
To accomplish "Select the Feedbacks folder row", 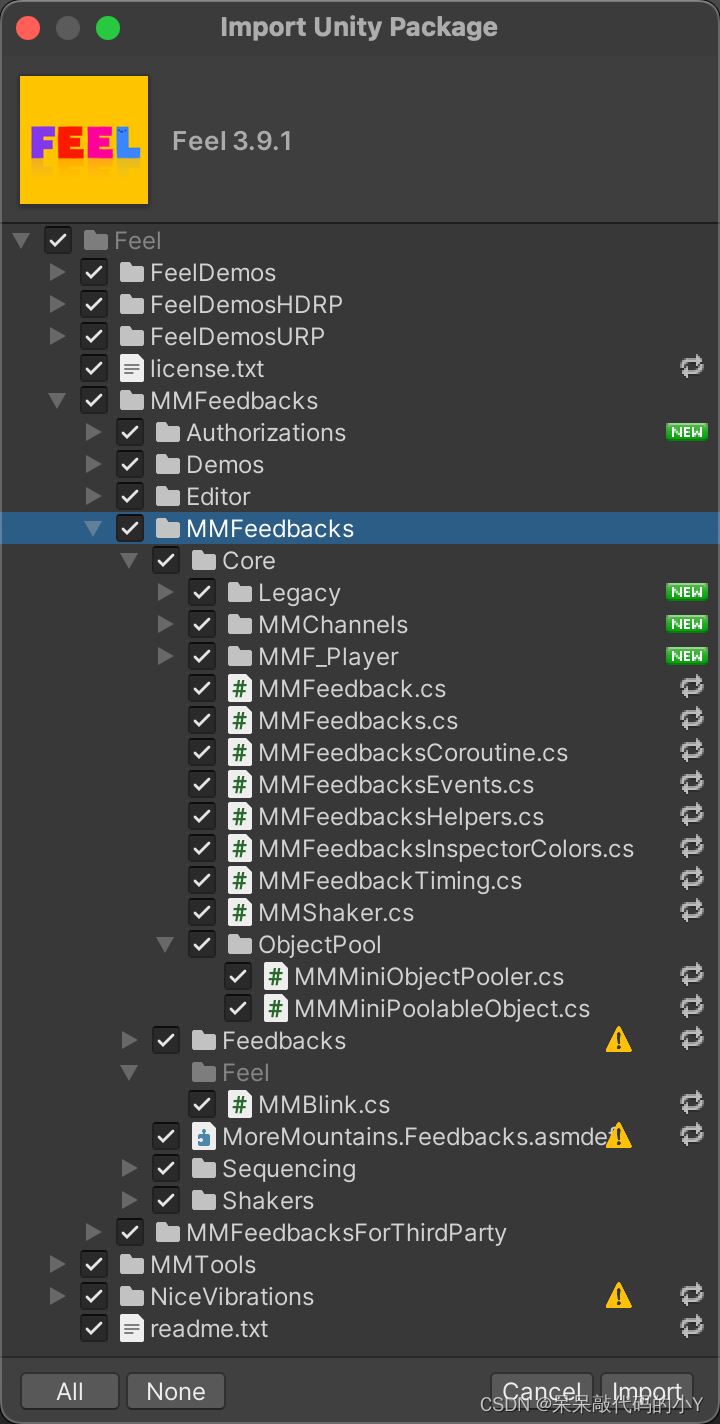I will (360, 1041).
